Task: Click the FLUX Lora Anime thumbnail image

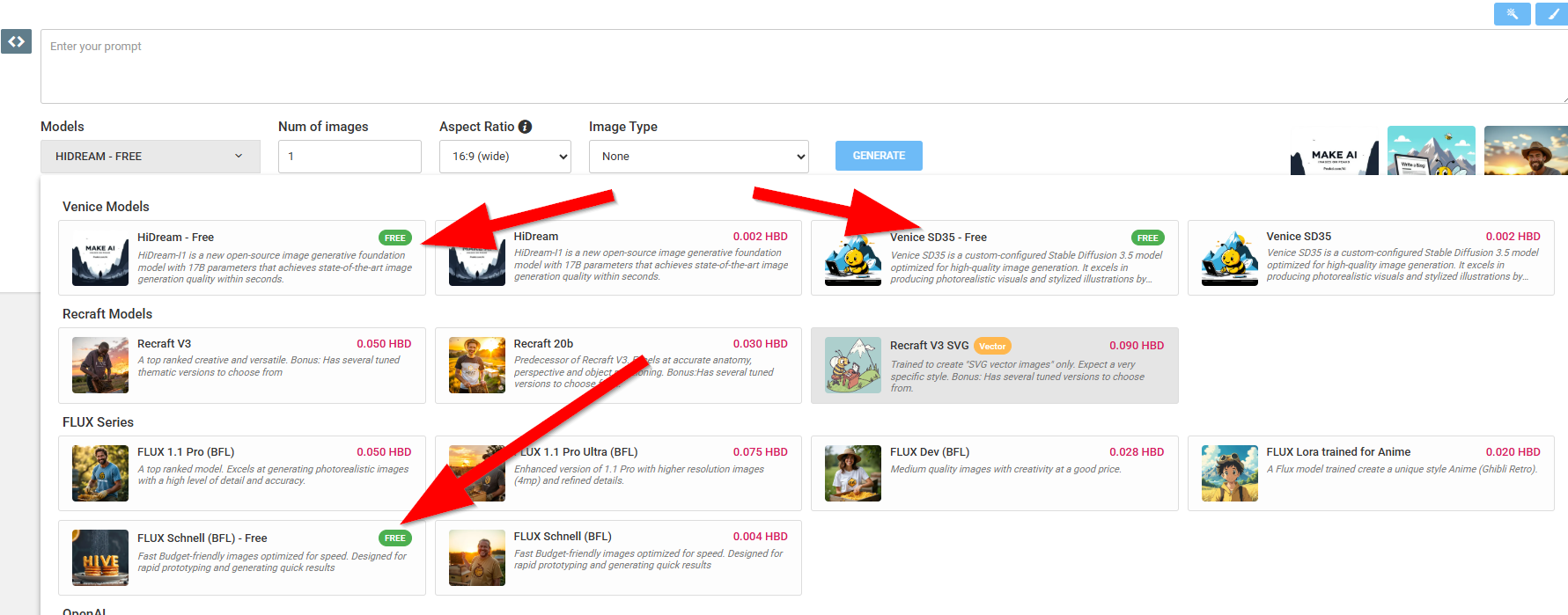Action: click(x=1230, y=473)
